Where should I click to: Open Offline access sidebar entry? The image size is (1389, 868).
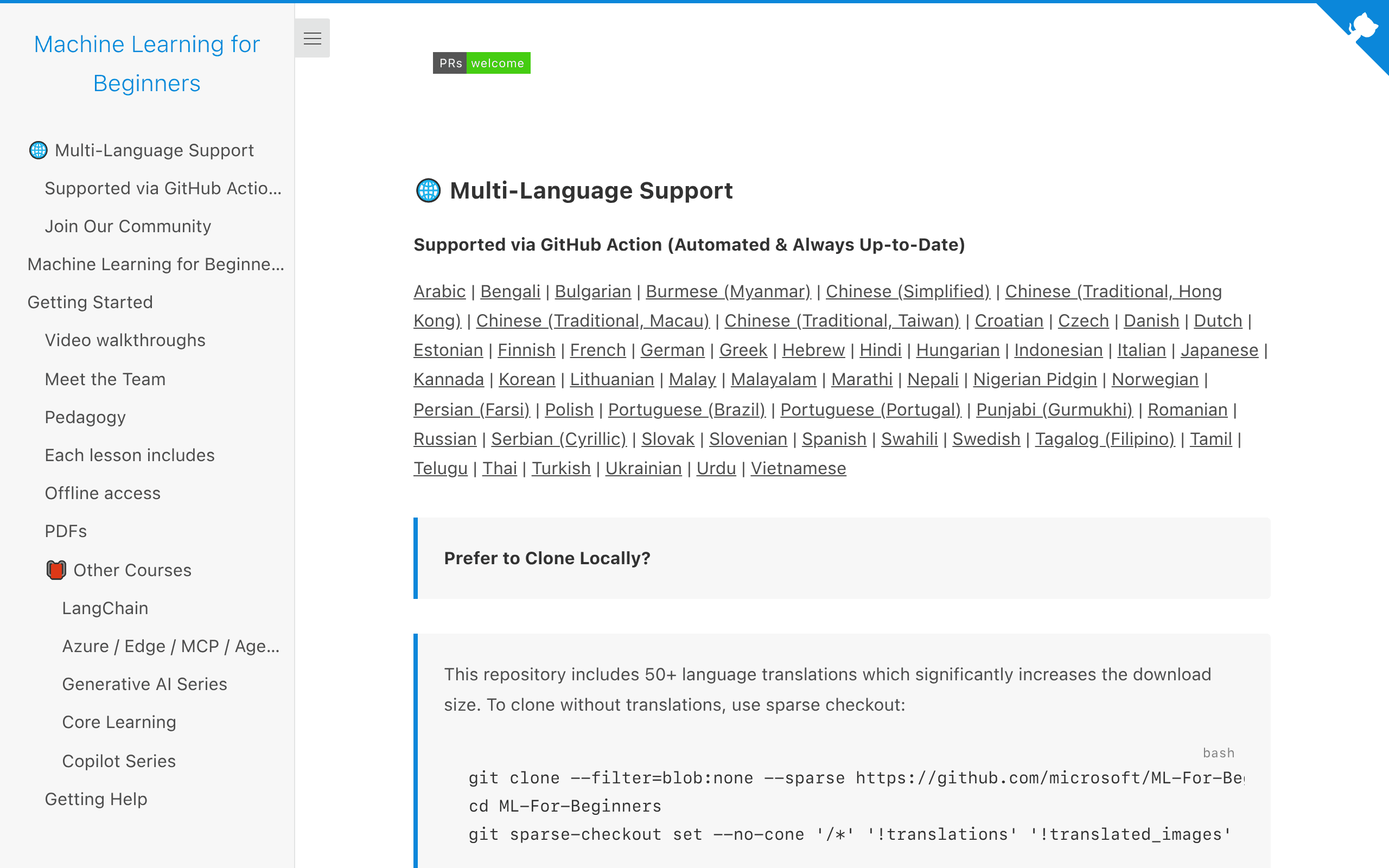coord(103,493)
